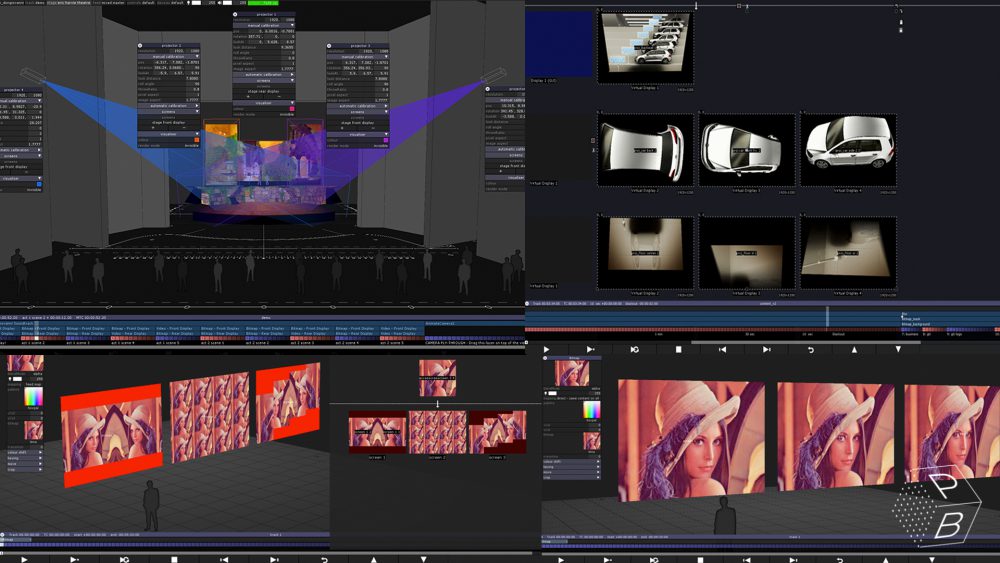Click the playhead on the upper-right timeline

(828, 318)
